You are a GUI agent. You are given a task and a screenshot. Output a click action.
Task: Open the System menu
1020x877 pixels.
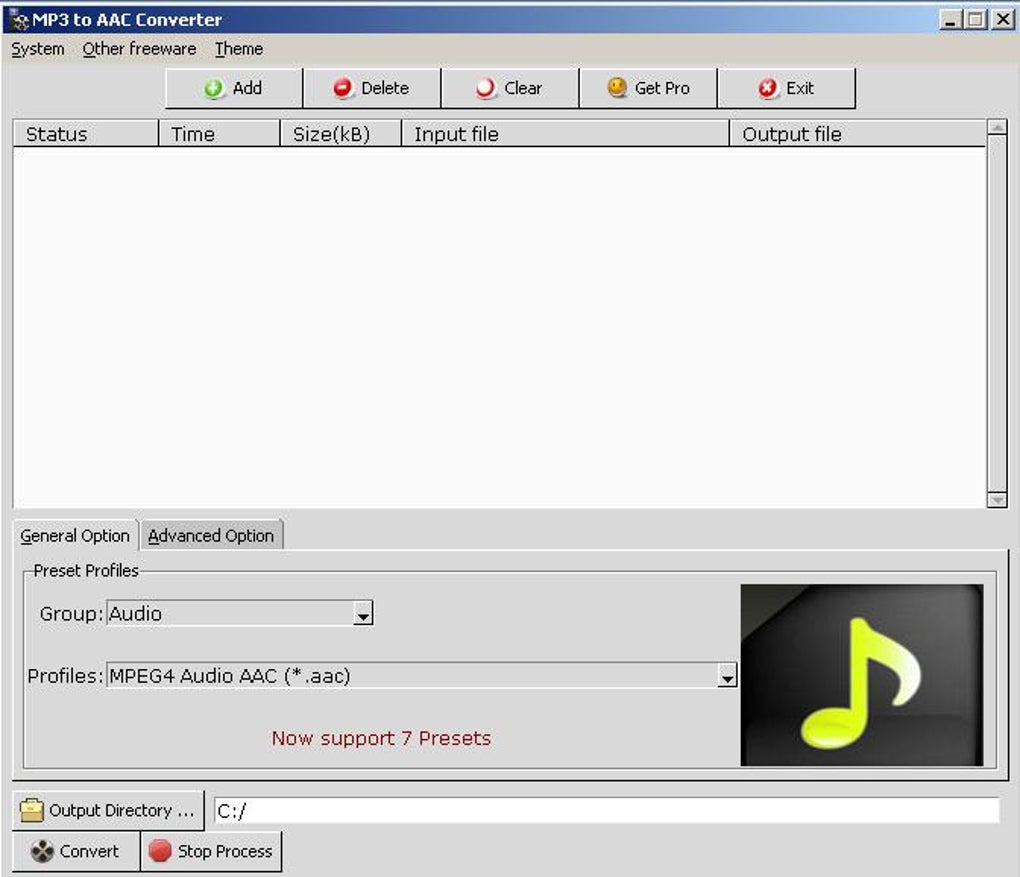tap(38, 49)
